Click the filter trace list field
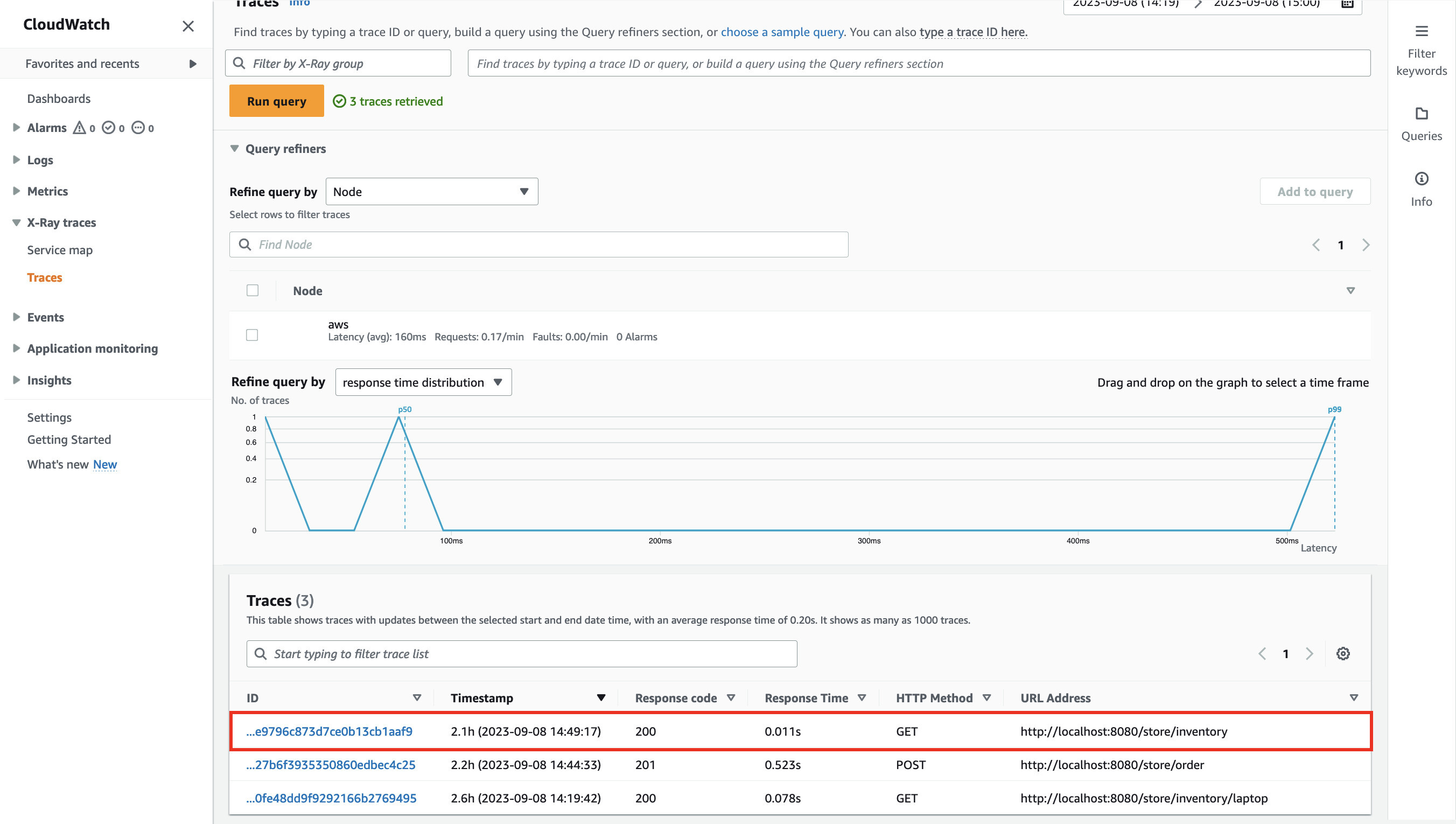Viewport: 1456px width, 824px height. click(x=522, y=654)
